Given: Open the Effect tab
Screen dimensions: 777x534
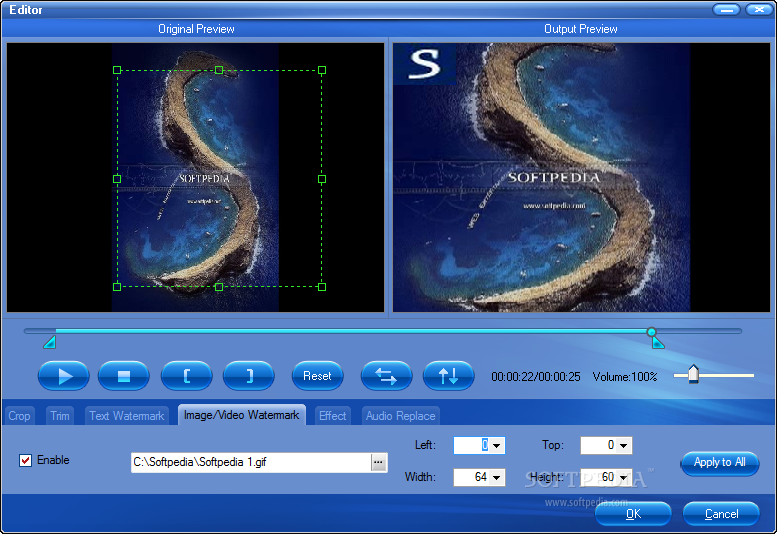Looking at the screenshot, I should tap(333, 416).
